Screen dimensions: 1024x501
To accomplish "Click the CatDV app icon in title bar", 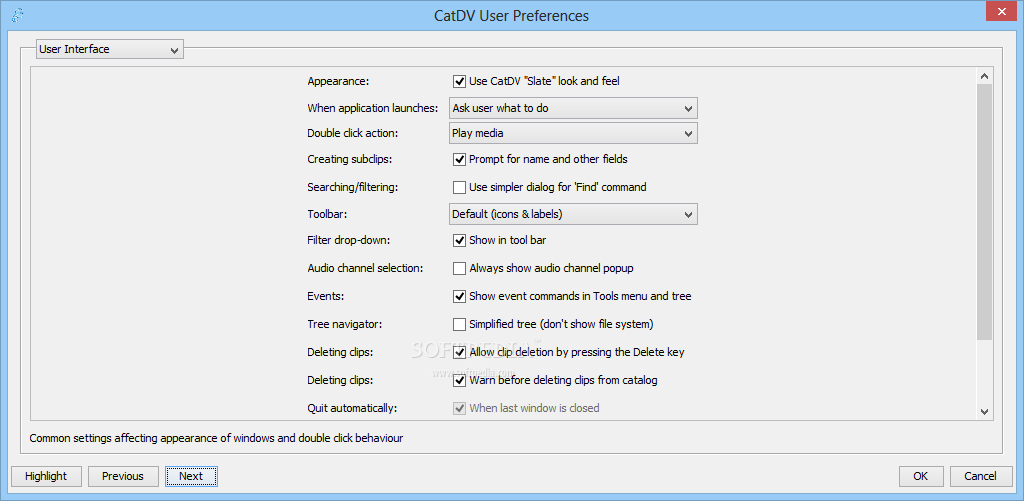I will tap(18, 15).
